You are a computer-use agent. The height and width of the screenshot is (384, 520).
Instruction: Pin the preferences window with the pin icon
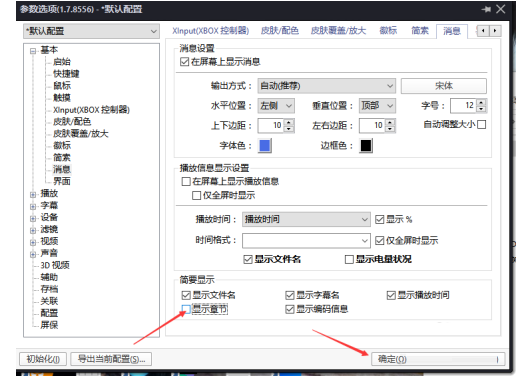click(x=486, y=9)
